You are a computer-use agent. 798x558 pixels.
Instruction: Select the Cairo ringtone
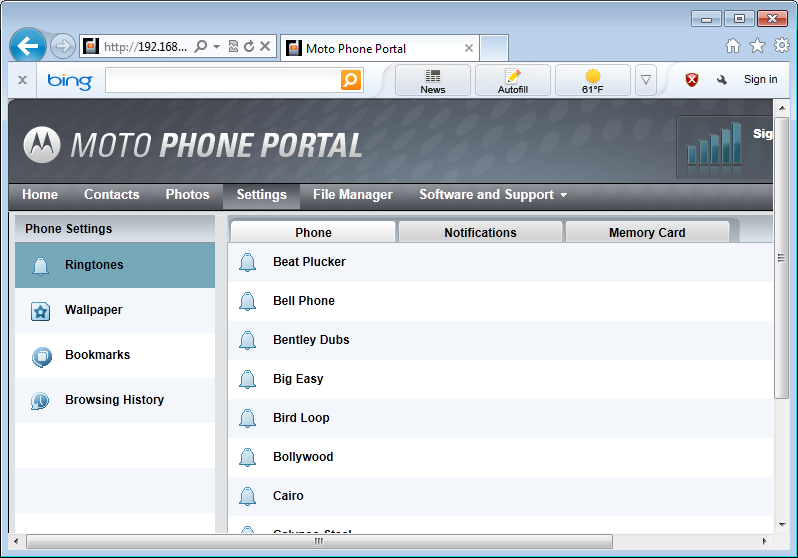tap(501, 496)
